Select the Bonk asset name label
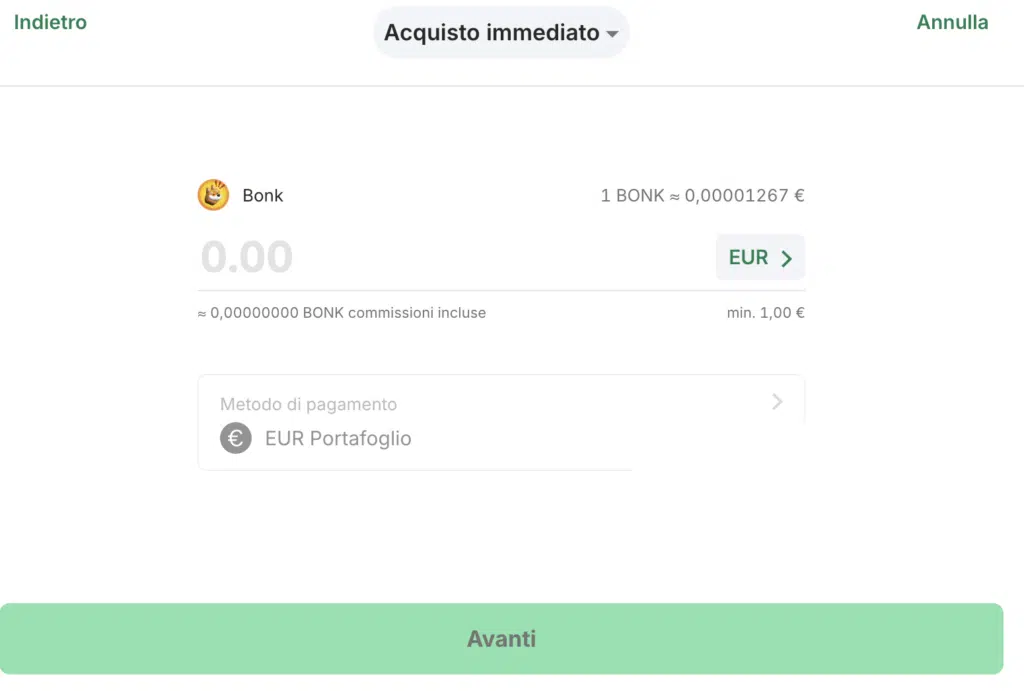1024x691 pixels. [x=263, y=195]
